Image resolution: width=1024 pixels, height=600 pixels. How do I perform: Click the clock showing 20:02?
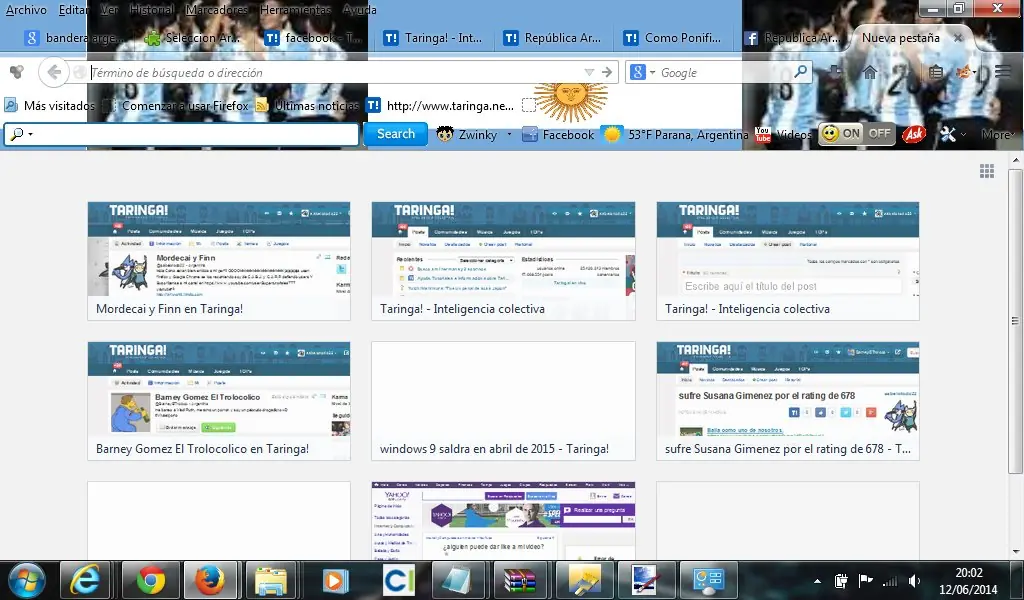(x=968, y=573)
